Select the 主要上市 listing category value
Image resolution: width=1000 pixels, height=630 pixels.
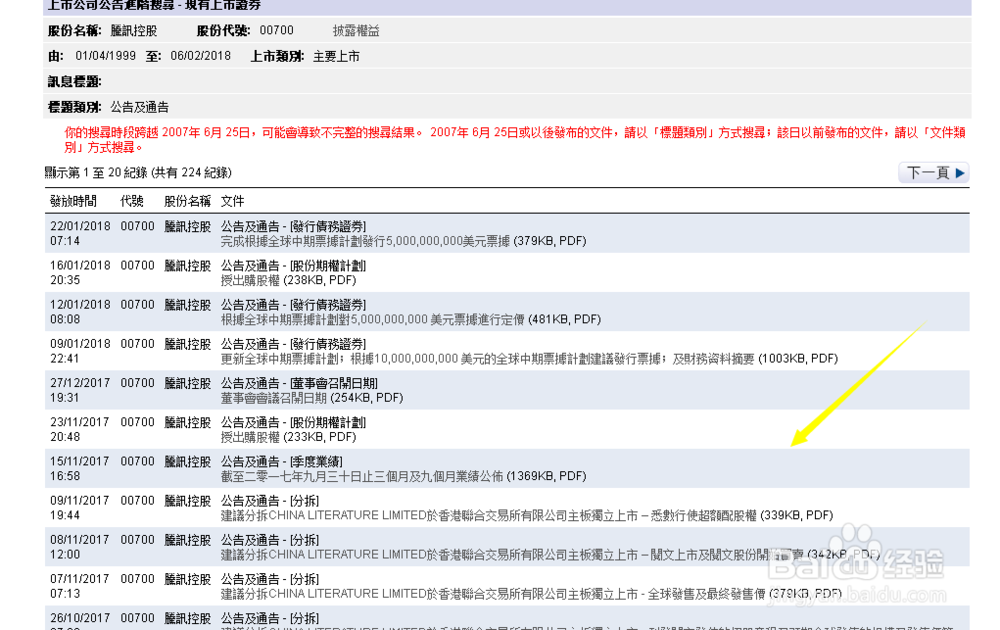coord(337,56)
